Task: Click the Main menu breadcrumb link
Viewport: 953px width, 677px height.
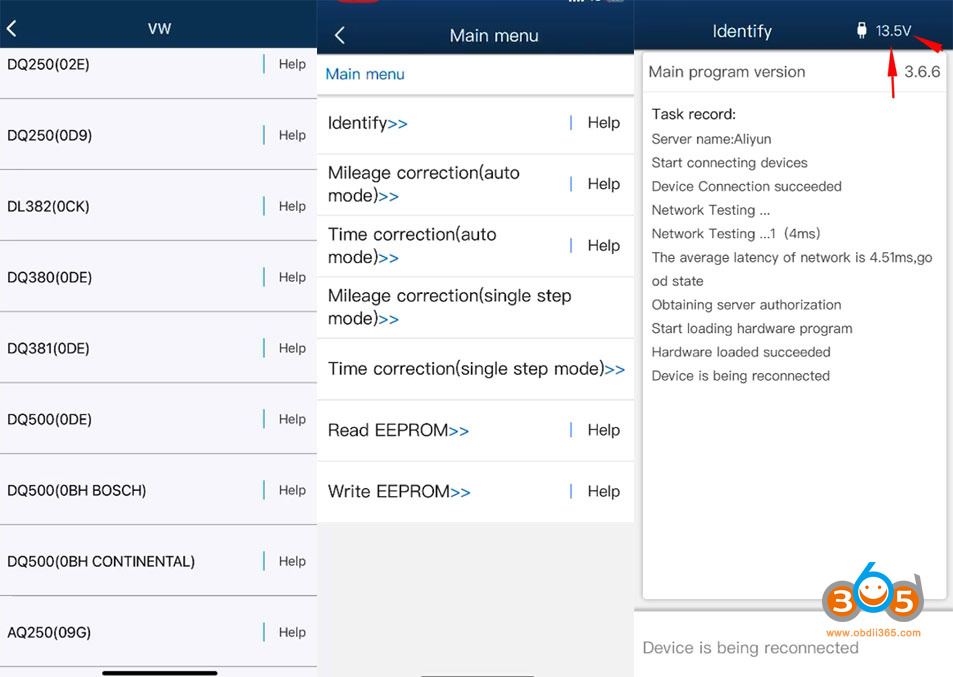Action: coord(365,74)
